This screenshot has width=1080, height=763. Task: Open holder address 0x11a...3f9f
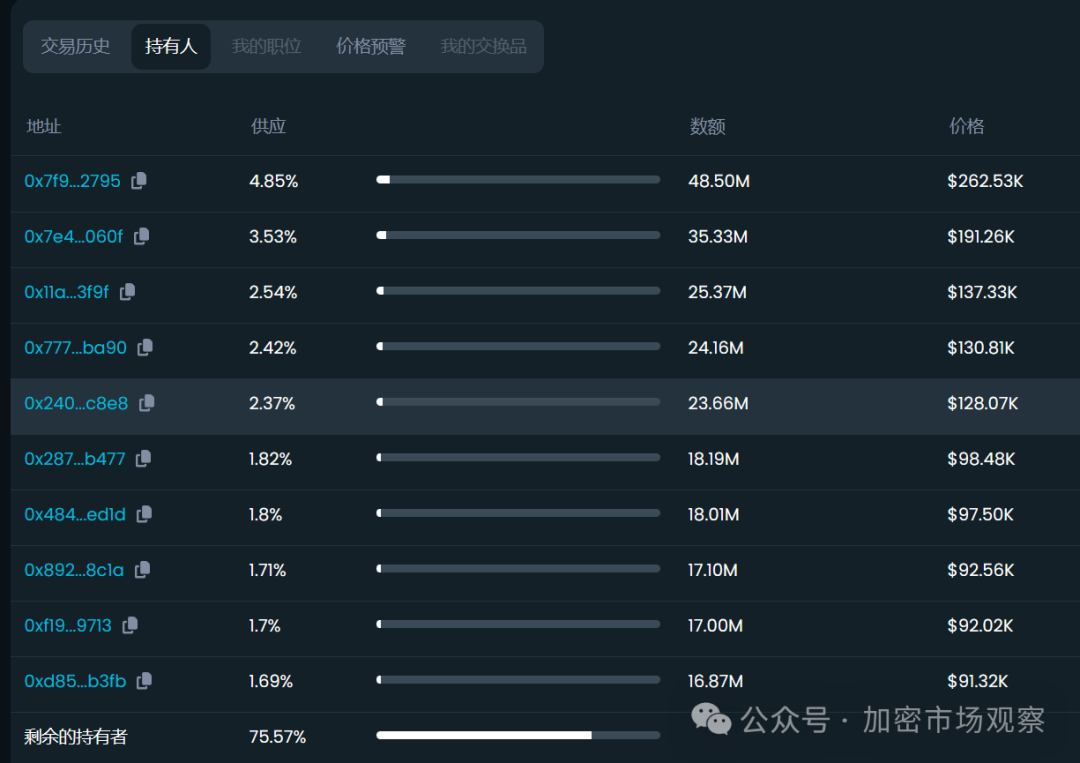pos(66,292)
